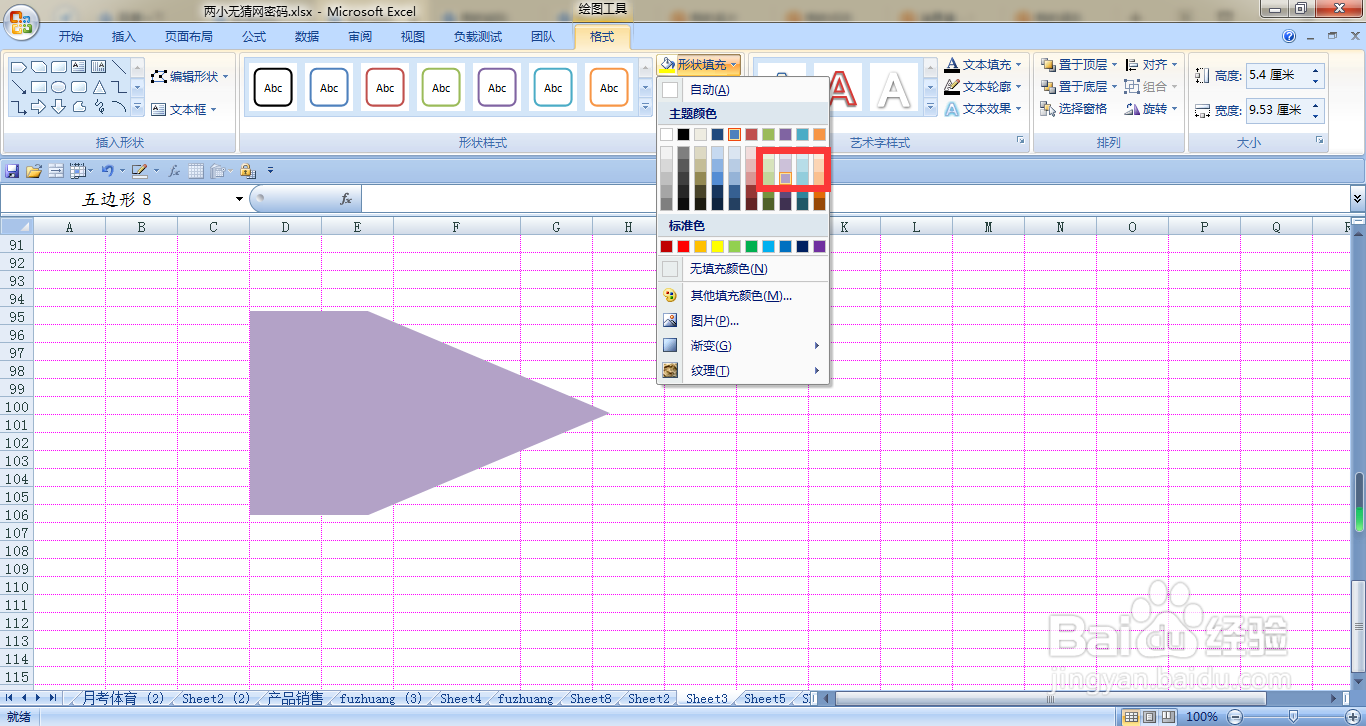Open Text Box dropdown

click(184, 109)
